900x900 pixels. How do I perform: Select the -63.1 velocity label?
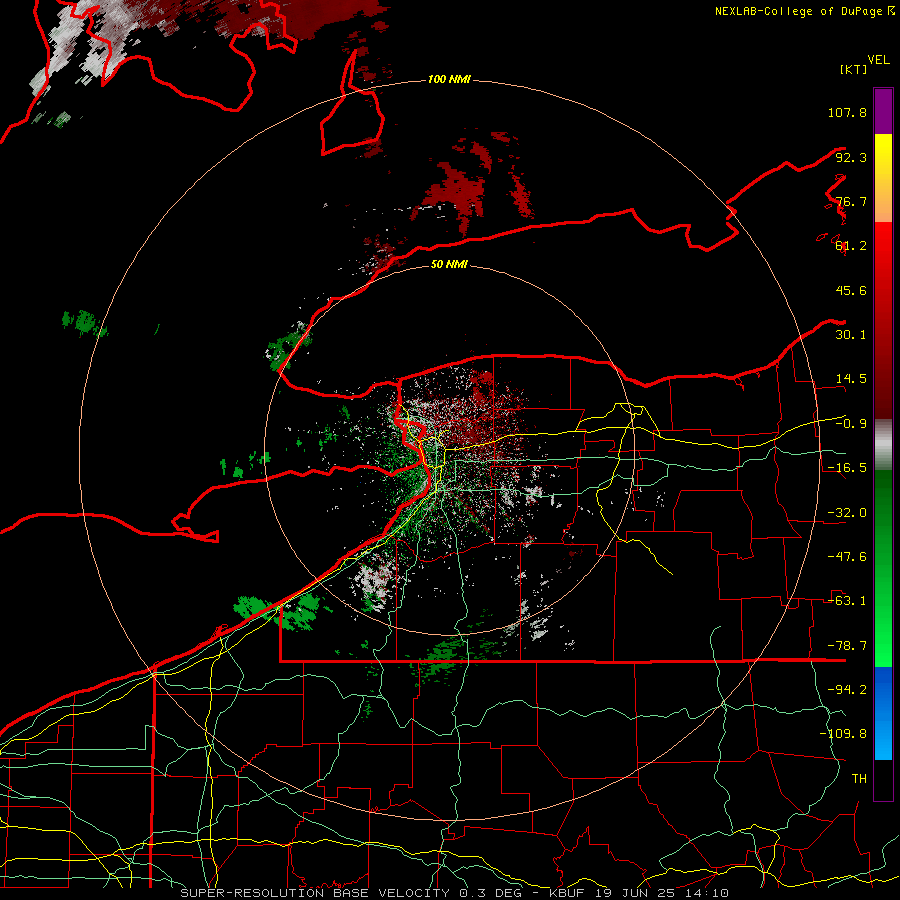tap(847, 601)
